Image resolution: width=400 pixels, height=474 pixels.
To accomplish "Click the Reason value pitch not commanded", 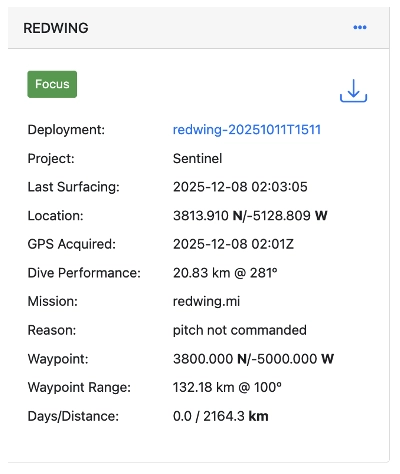I will (x=240, y=330).
